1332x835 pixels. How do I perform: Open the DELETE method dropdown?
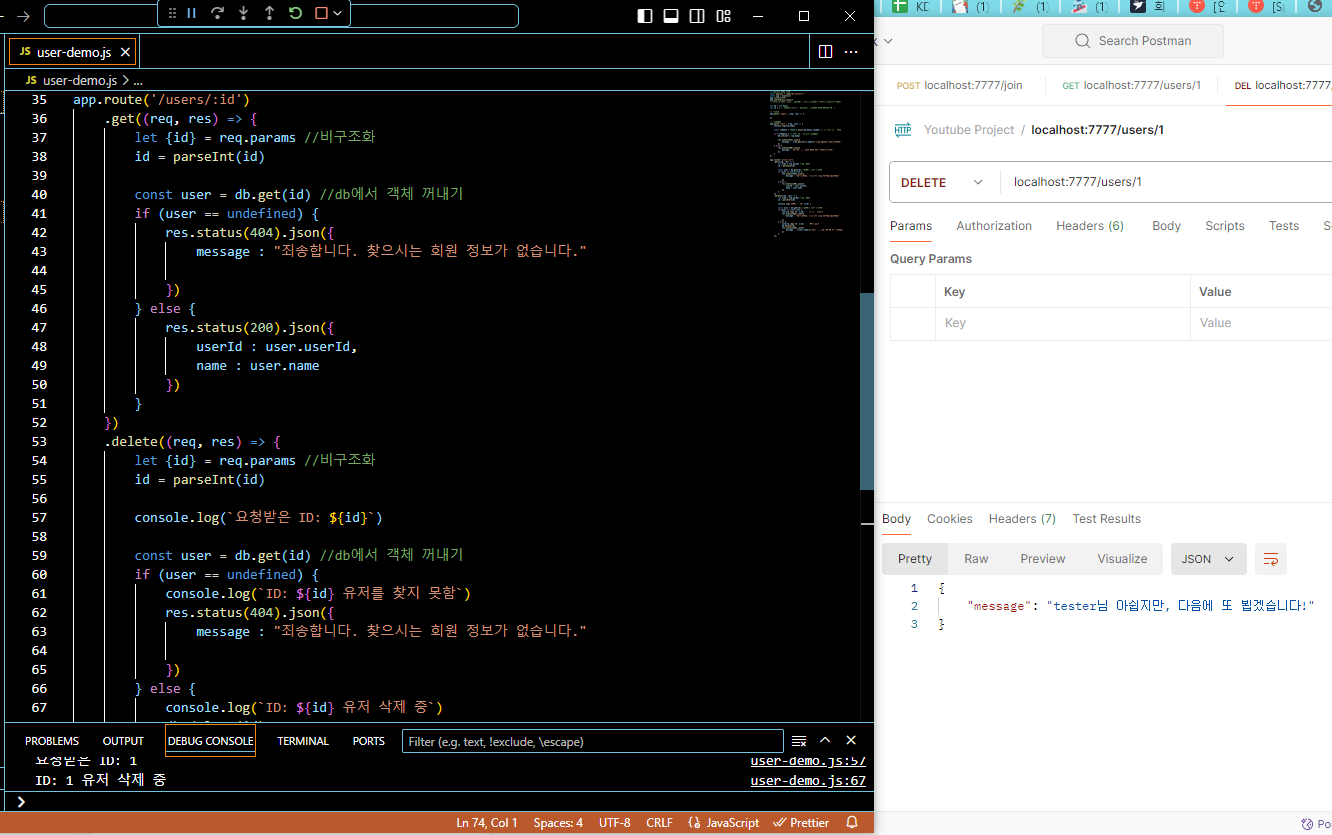click(943, 182)
